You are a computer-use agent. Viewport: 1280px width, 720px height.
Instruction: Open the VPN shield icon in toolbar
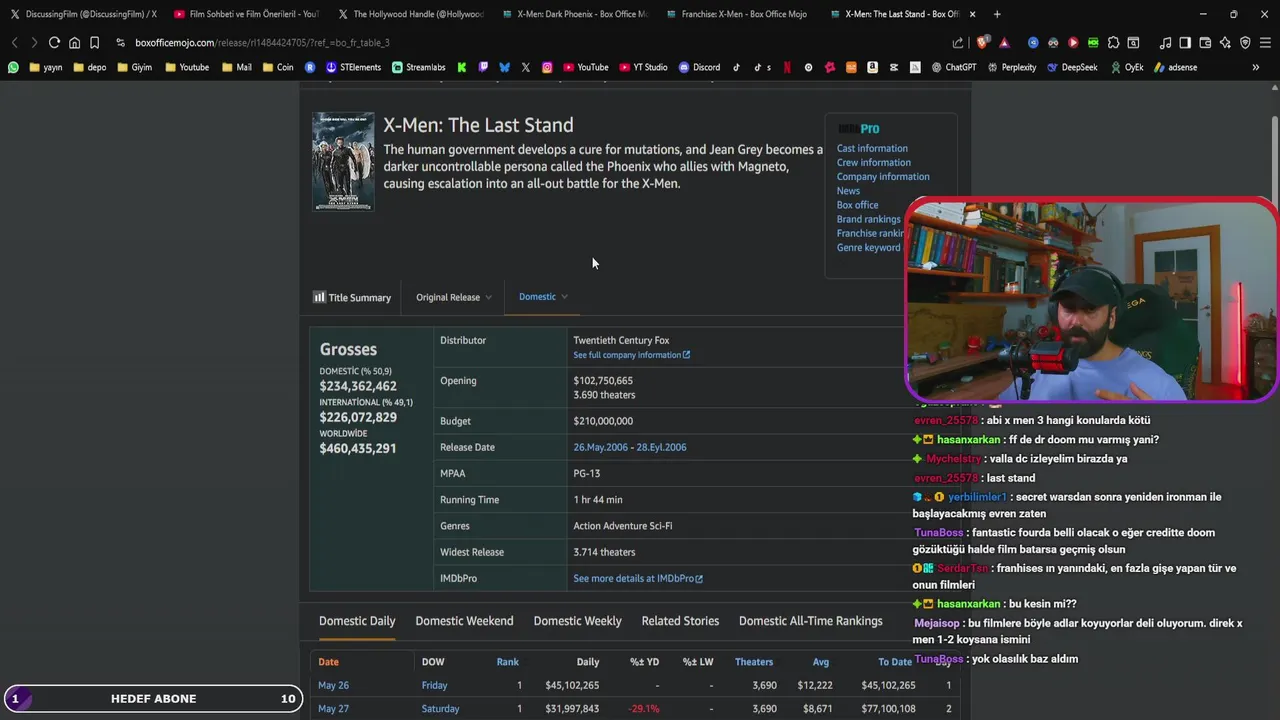1245,43
